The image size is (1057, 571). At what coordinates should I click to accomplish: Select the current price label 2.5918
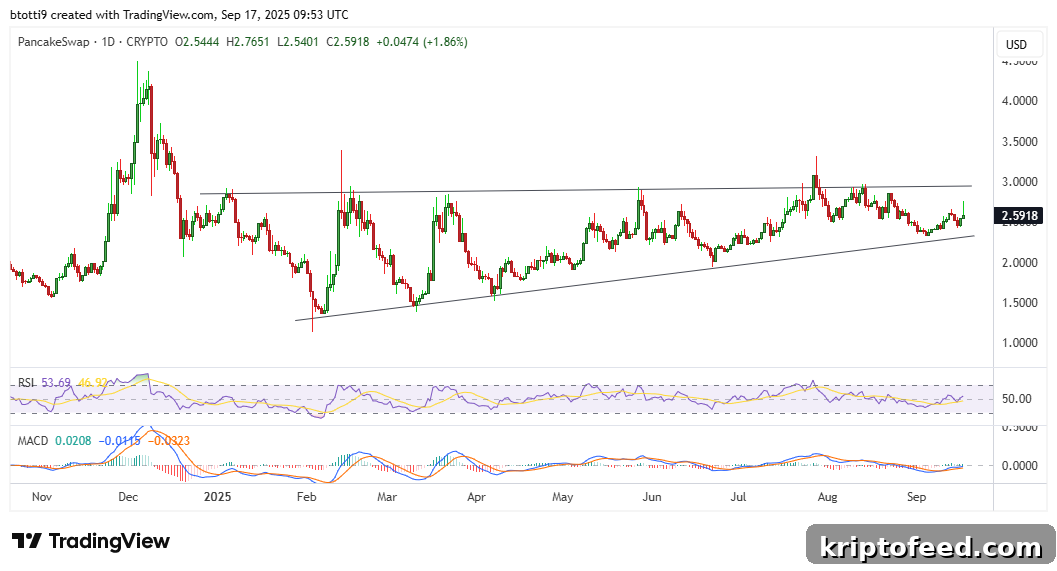(1019, 216)
